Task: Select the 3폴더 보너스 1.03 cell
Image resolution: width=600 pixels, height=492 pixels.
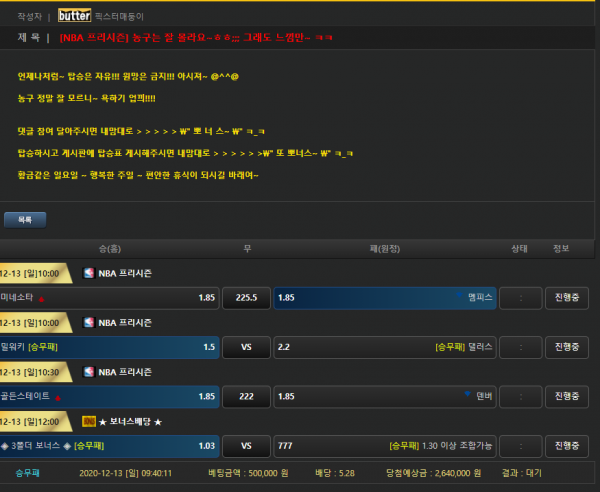Action: point(109,446)
